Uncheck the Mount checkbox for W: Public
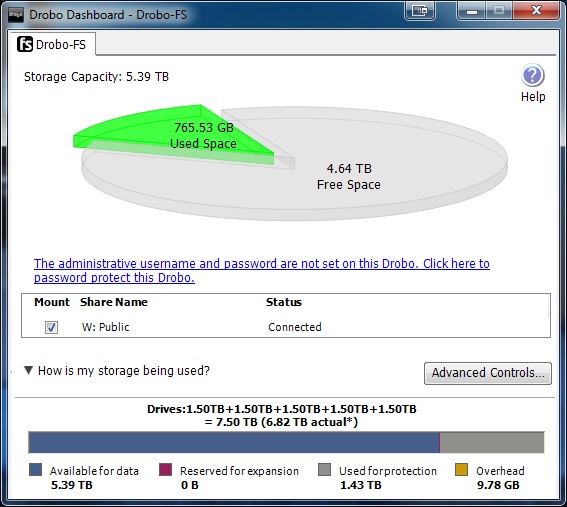 click(x=51, y=327)
